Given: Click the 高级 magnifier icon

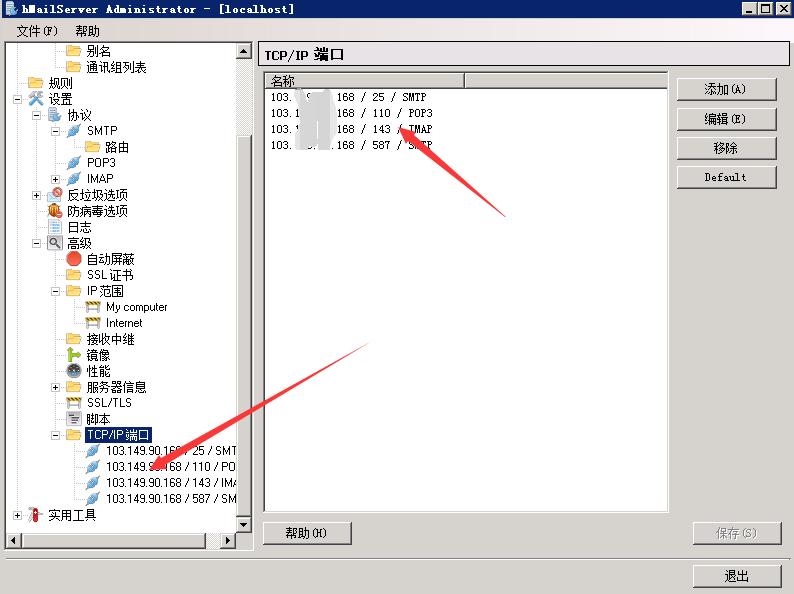Looking at the screenshot, I should (55, 243).
